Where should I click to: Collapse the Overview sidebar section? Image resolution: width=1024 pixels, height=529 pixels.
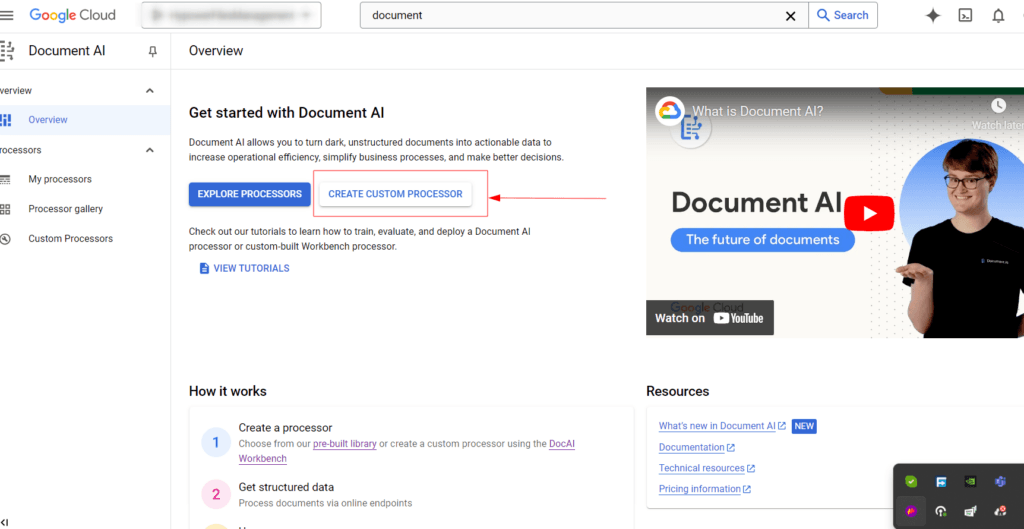[x=150, y=91]
